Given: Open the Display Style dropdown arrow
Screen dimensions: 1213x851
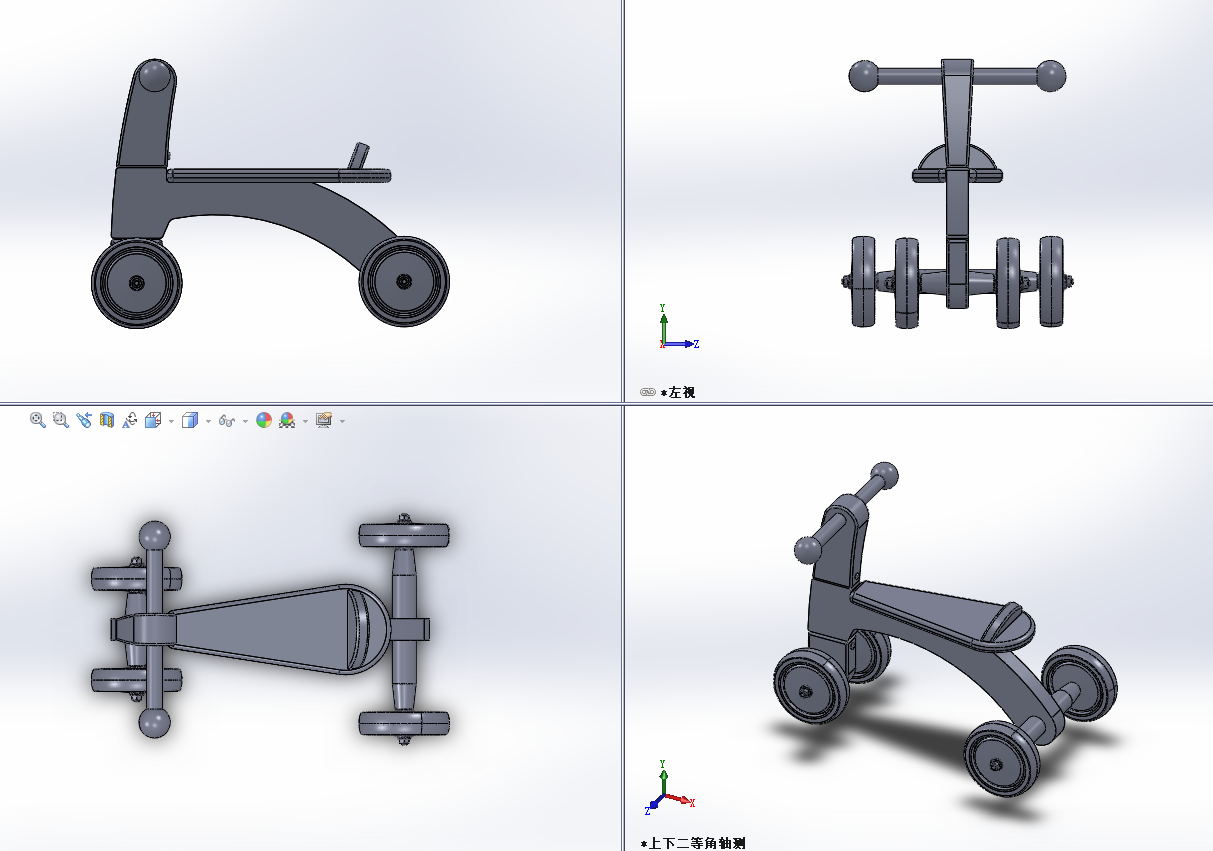Looking at the screenshot, I should [x=208, y=422].
